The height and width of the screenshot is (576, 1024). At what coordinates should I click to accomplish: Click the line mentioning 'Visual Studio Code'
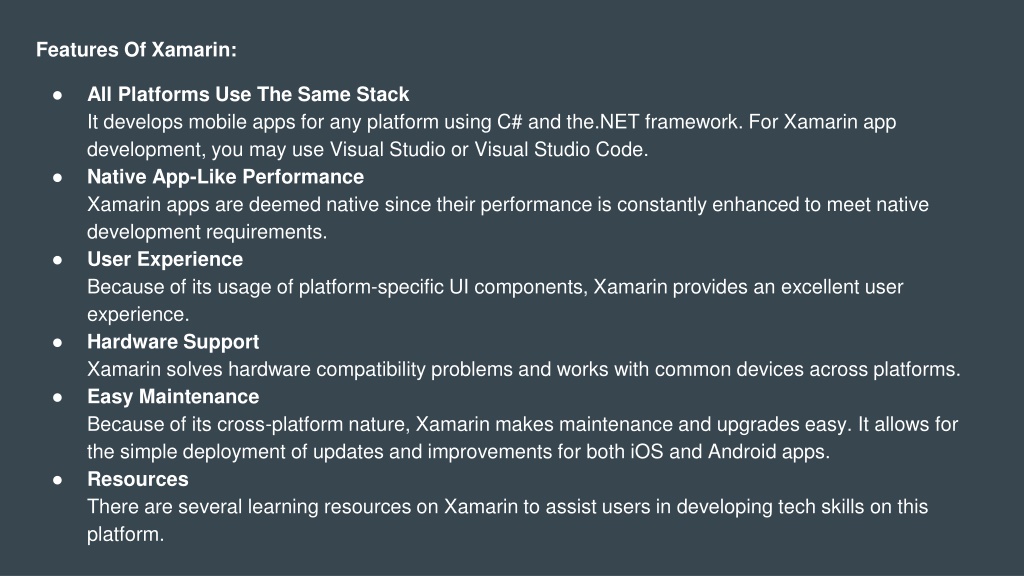click(x=368, y=150)
